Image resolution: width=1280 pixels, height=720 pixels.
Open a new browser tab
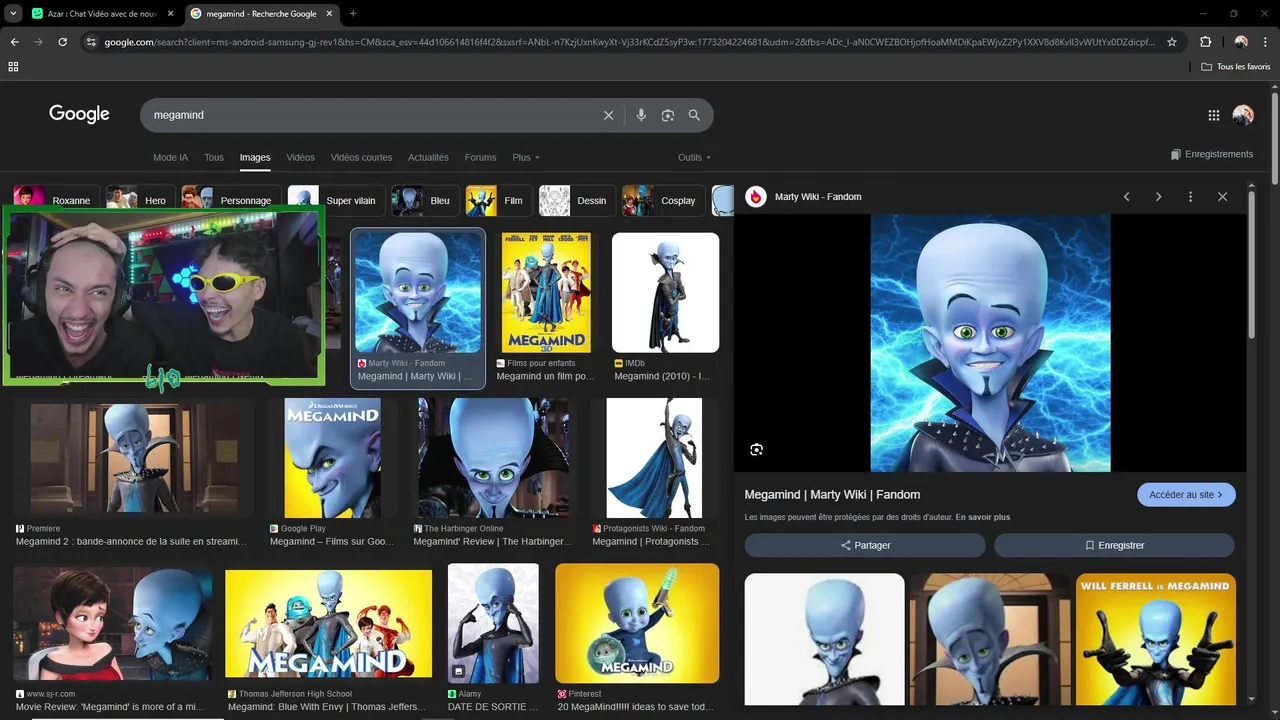click(353, 14)
